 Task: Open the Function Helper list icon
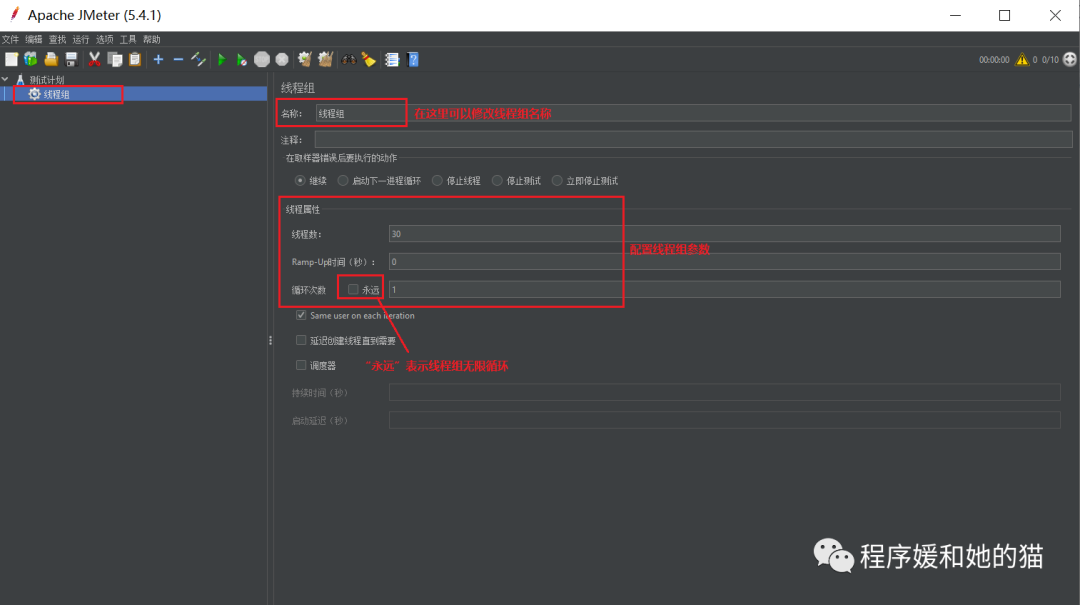[392, 59]
